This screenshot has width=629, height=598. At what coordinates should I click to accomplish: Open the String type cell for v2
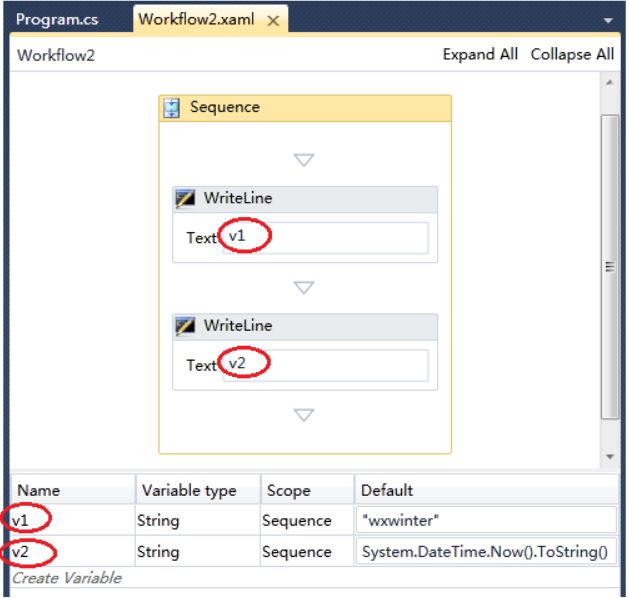click(x=198, y=552)
